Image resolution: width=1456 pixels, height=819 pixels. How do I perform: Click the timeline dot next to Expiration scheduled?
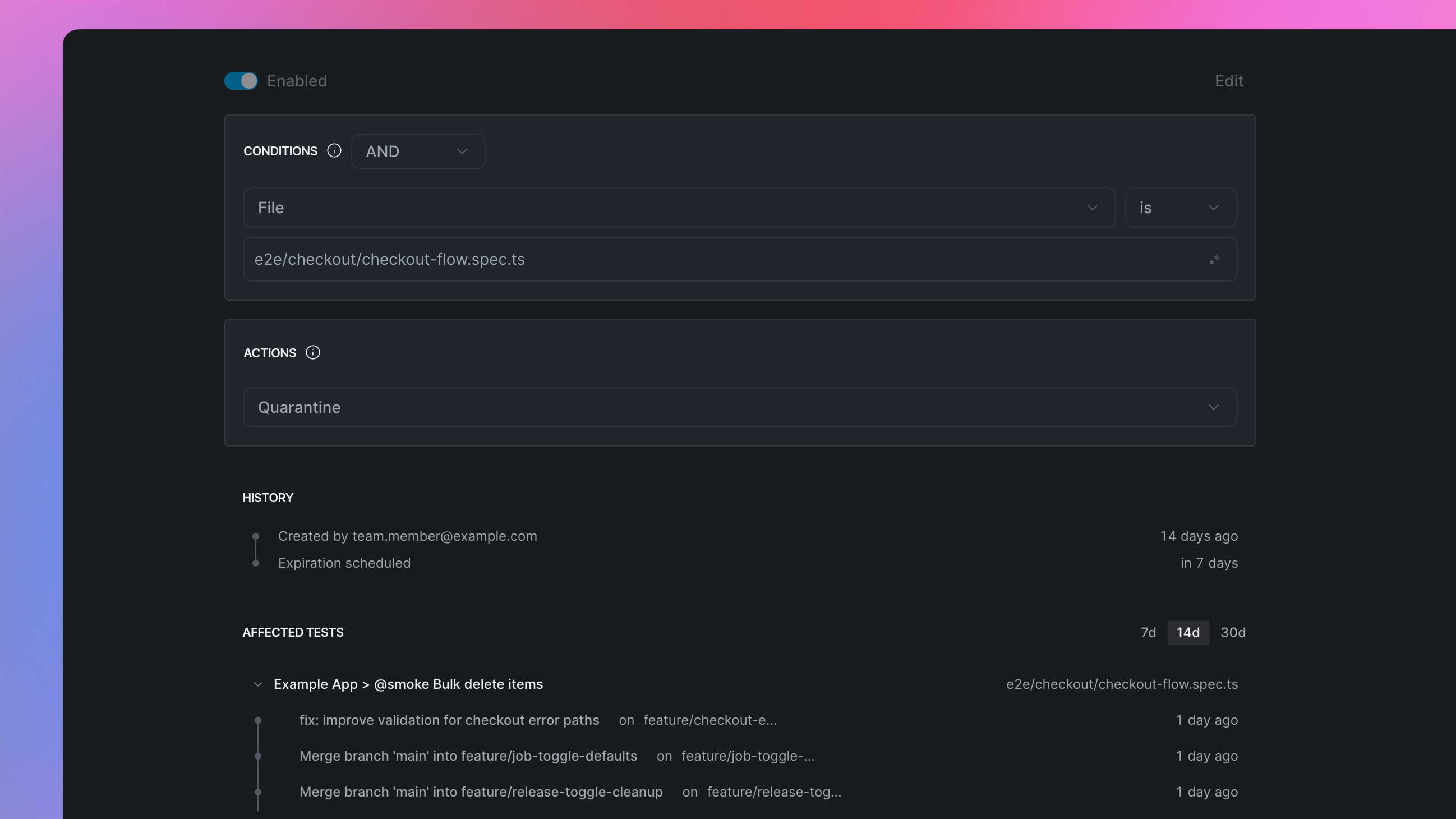point(256,564)
